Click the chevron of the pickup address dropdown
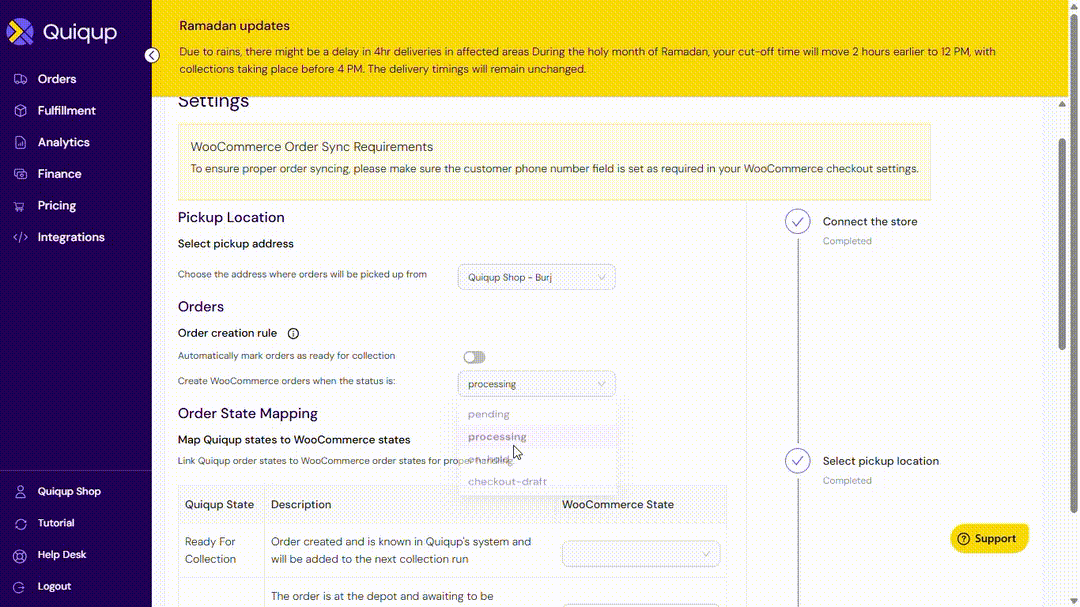This screenshot has height=607, width=1080. (x=601, y=278)
